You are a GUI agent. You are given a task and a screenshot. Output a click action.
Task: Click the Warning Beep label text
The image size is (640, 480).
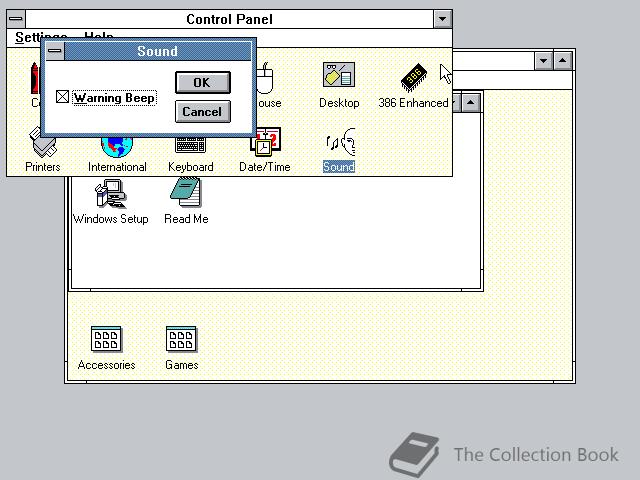point(115,98)
